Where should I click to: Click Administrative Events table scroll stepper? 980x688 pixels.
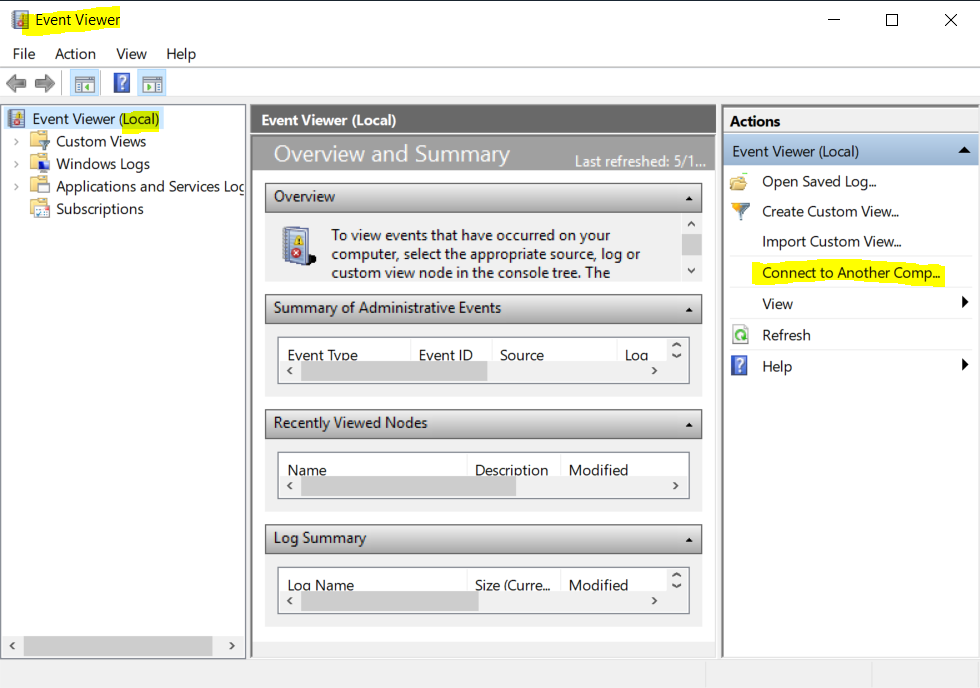[x=676, y=349]
